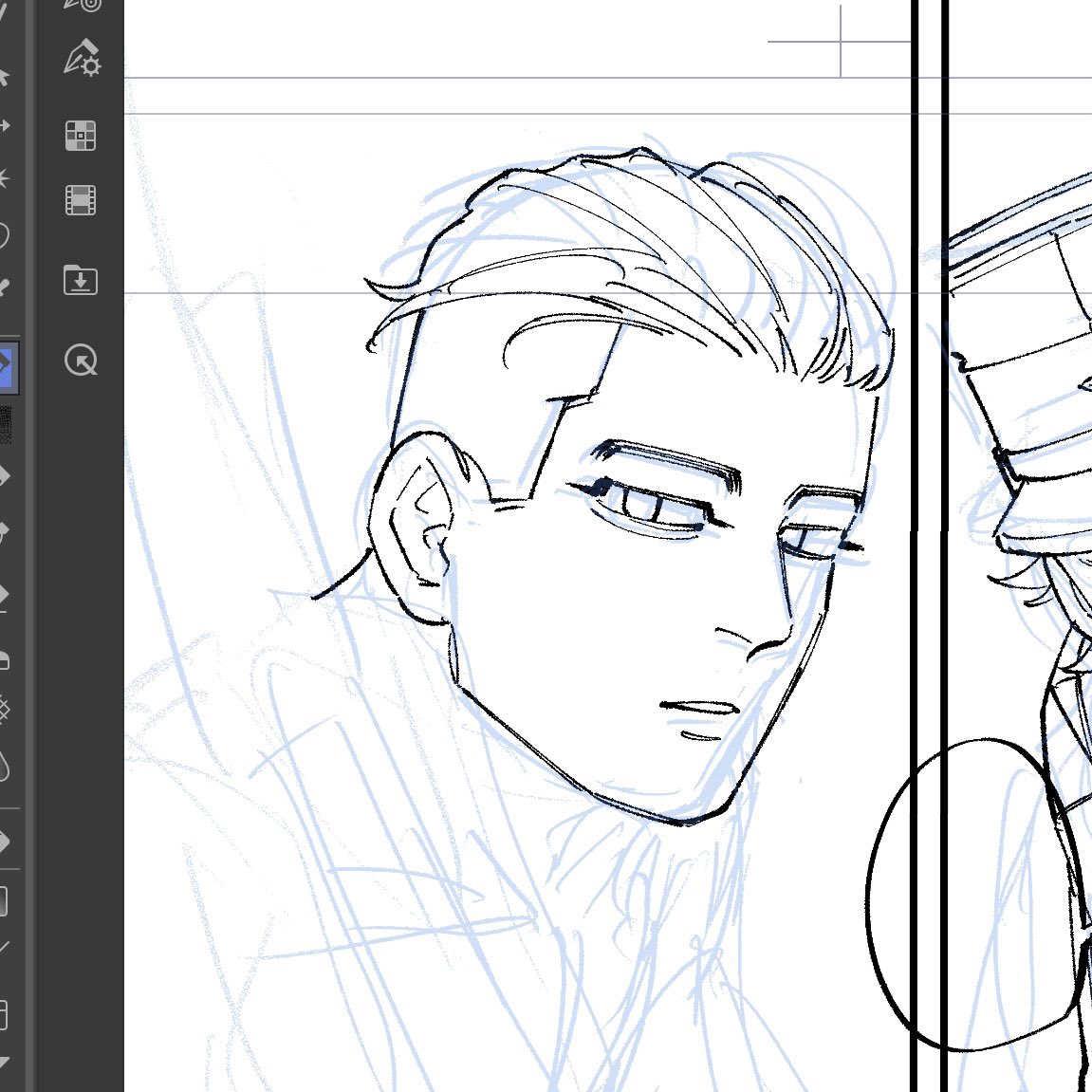This screenshot has height=1092, width=1092.
Task: Open the Timeline film strip icon
Action: tap(81, 200)
